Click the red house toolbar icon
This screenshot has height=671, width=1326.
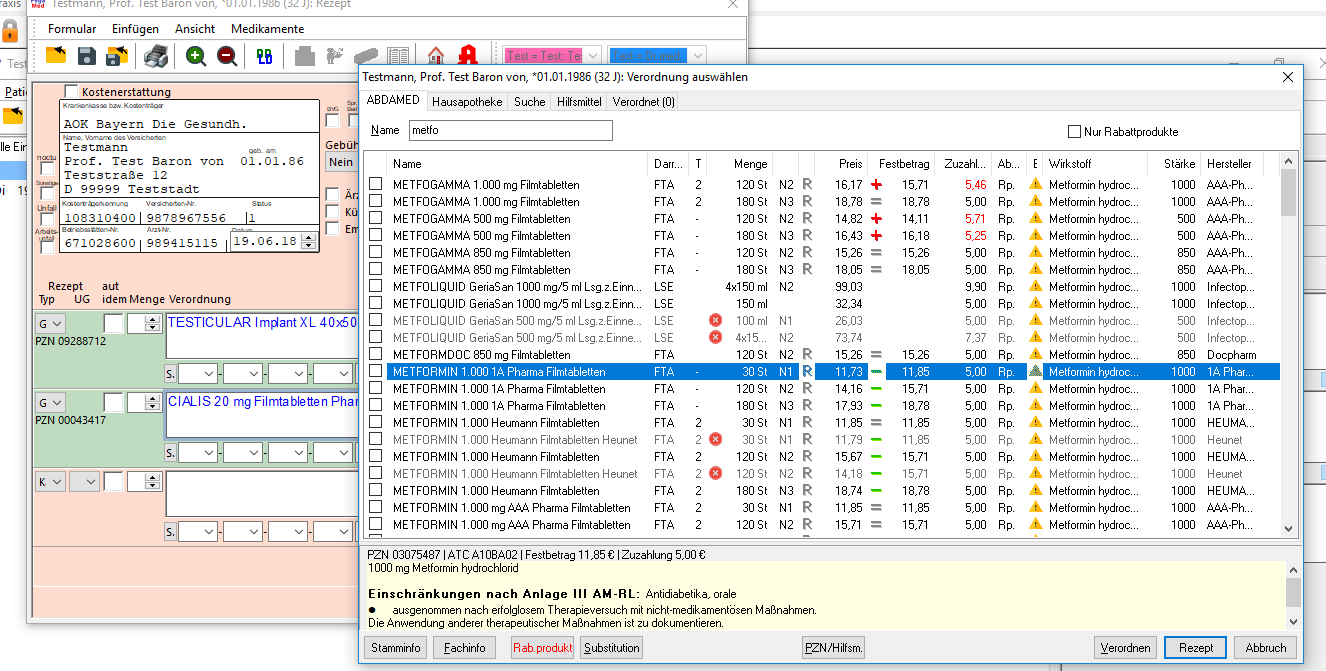[x=435, y=56]
